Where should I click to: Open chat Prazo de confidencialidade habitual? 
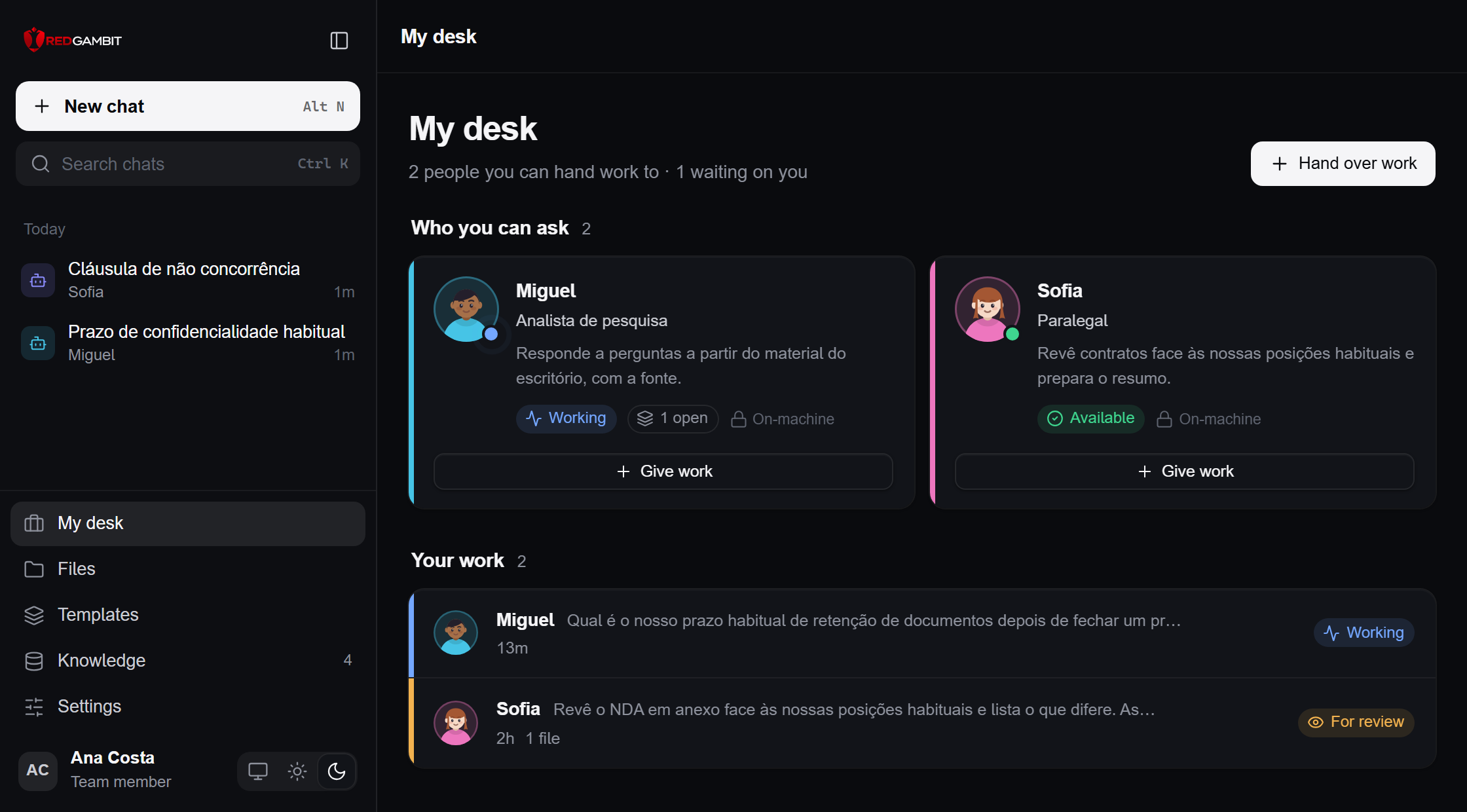(188, 343)
